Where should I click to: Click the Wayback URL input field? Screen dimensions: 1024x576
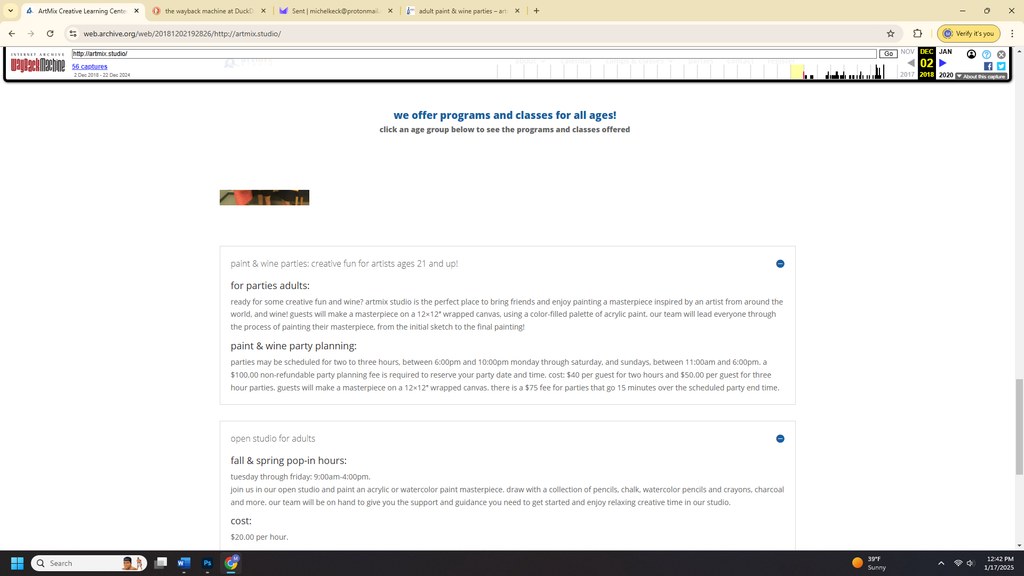click(473, 54)
